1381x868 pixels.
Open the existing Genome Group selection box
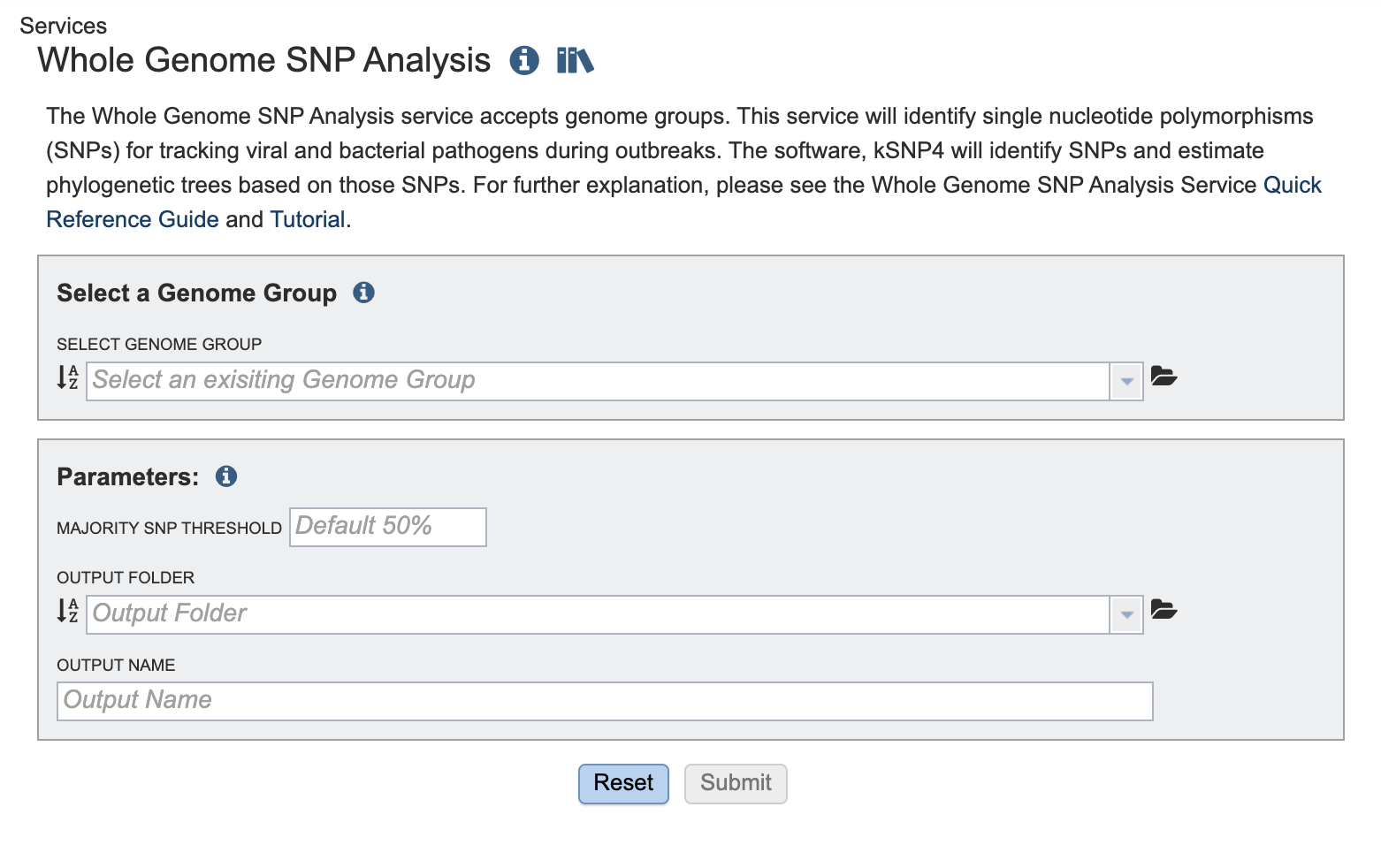(530, 380)
